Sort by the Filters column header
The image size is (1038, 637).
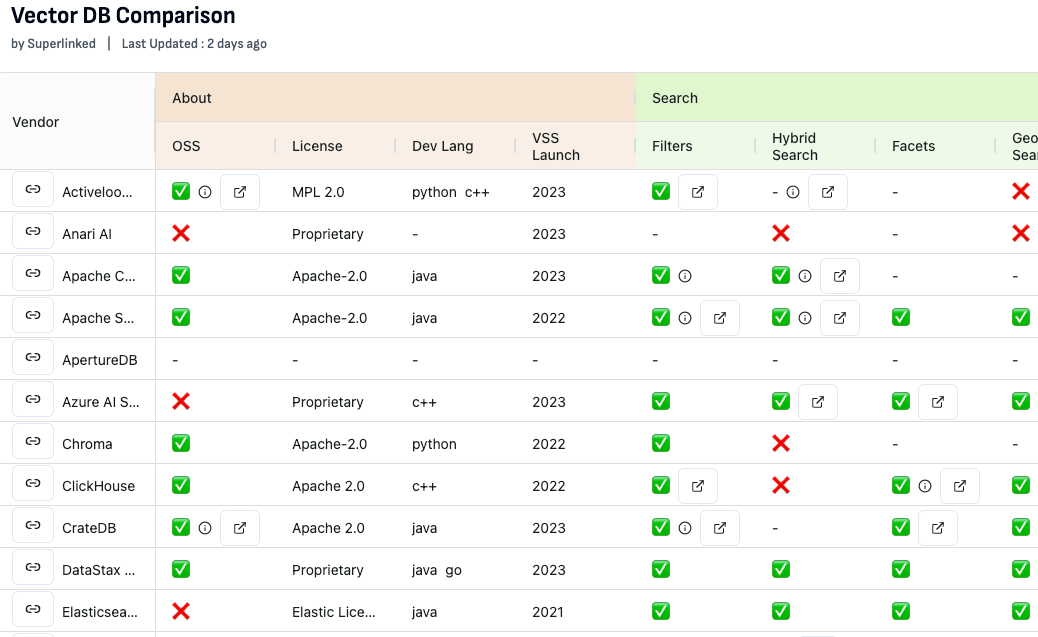click(672, 146)
